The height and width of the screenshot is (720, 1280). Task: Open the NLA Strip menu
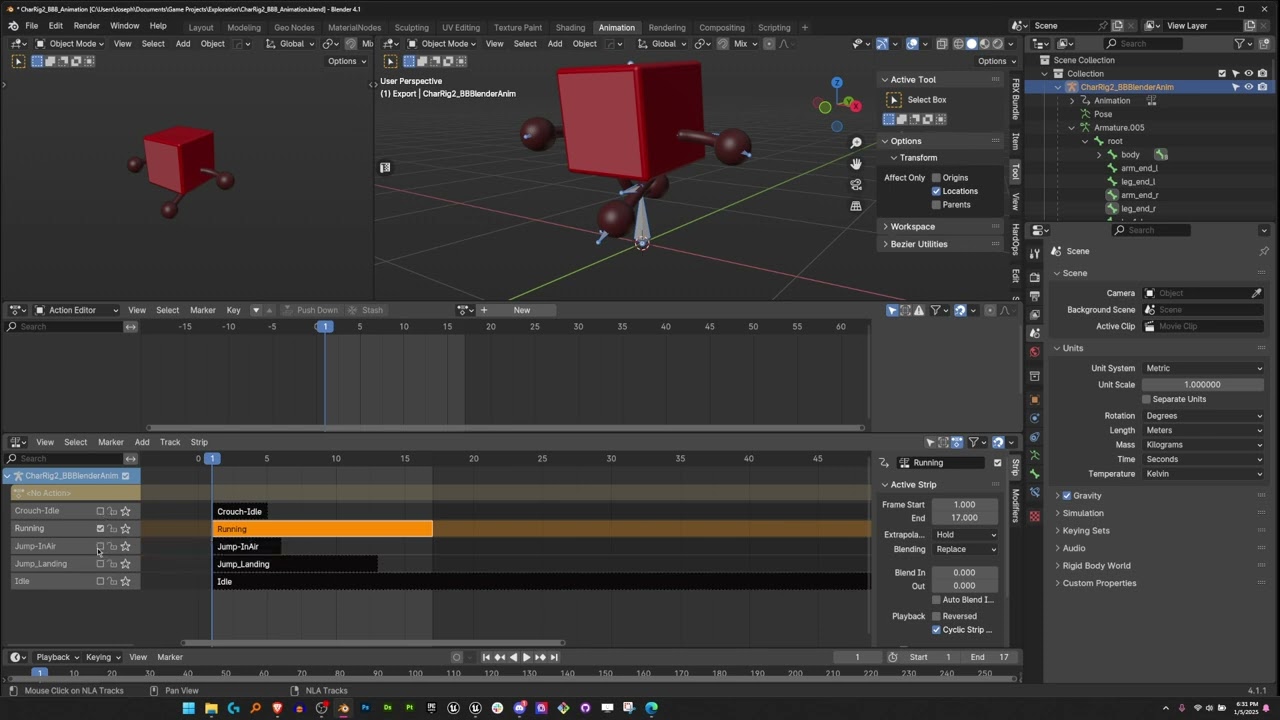[199, 442]
